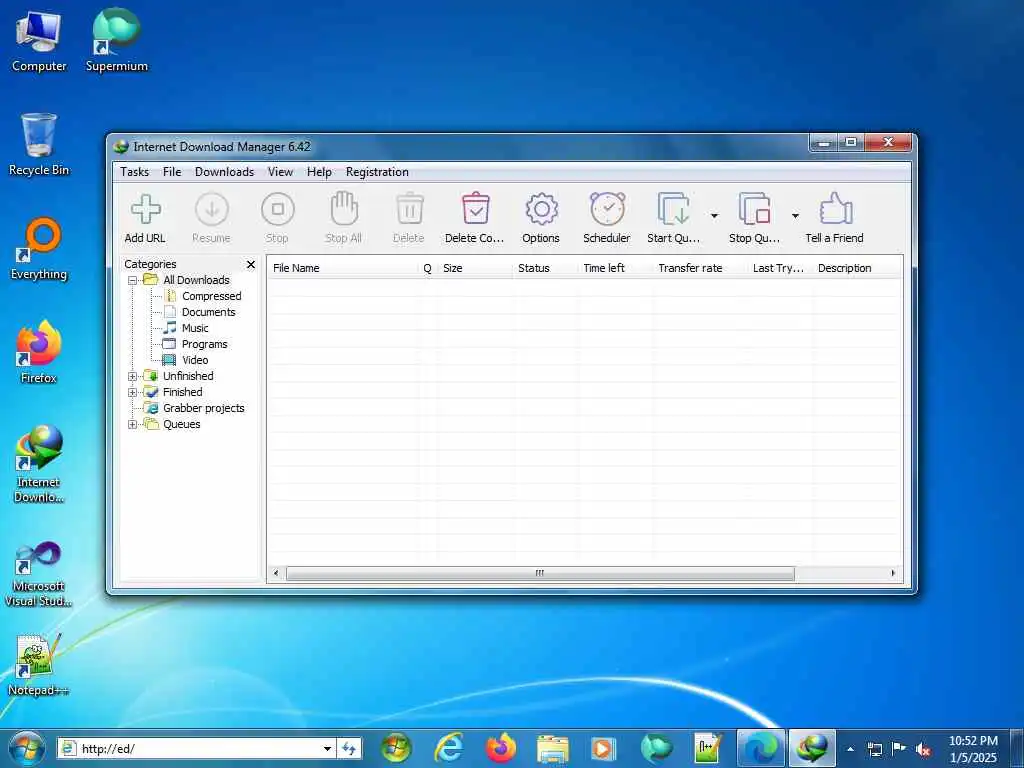Image resolution: width=1024 pixels, height=768 pixels.
Task: Expand the Queues tree node
Action: coord(133,424)
